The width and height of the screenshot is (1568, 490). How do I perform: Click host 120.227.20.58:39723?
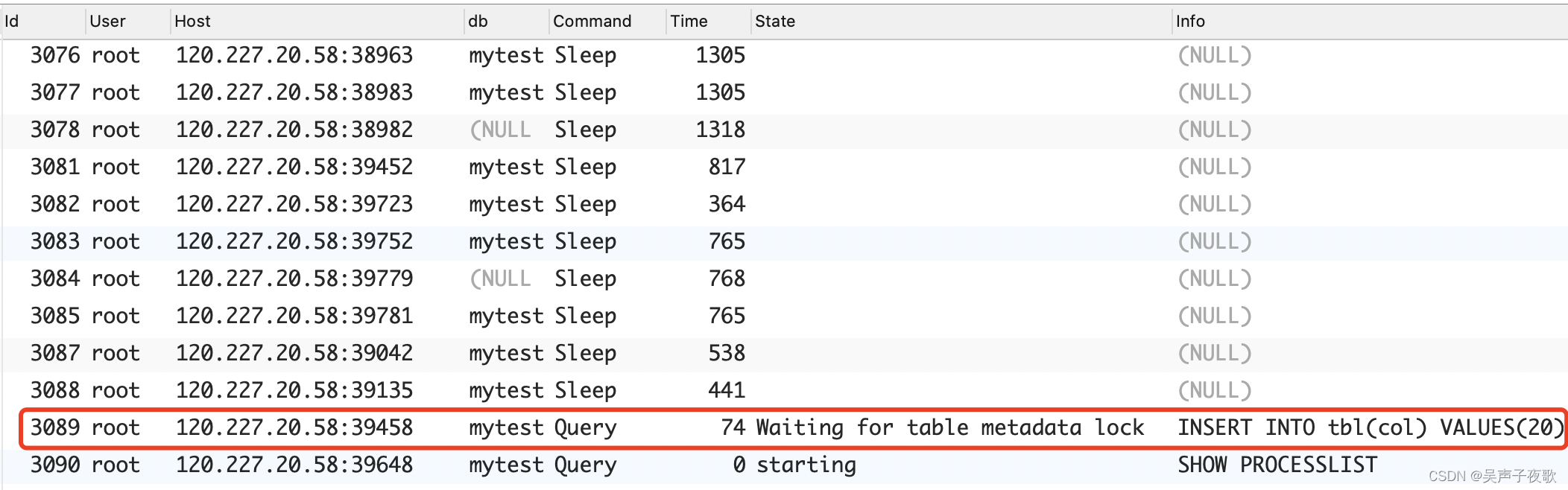click(294, 204)
